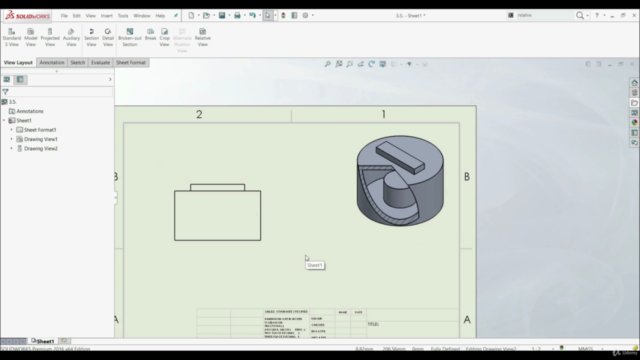Open the Window menu
640x360 pixels.
tap(142, 16)
